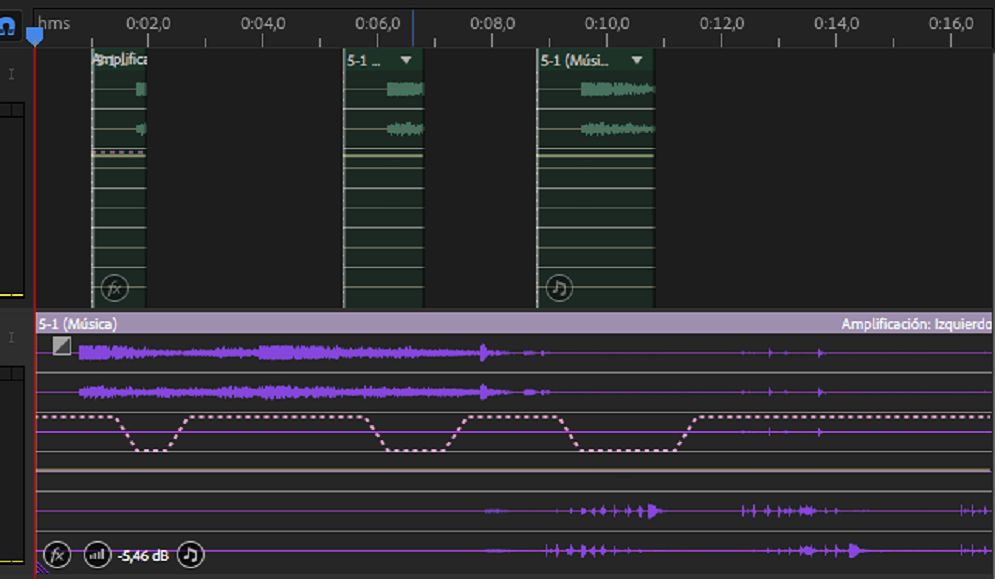Click the 0:14,0 mark on the time ruler

[x=836, y=24]
